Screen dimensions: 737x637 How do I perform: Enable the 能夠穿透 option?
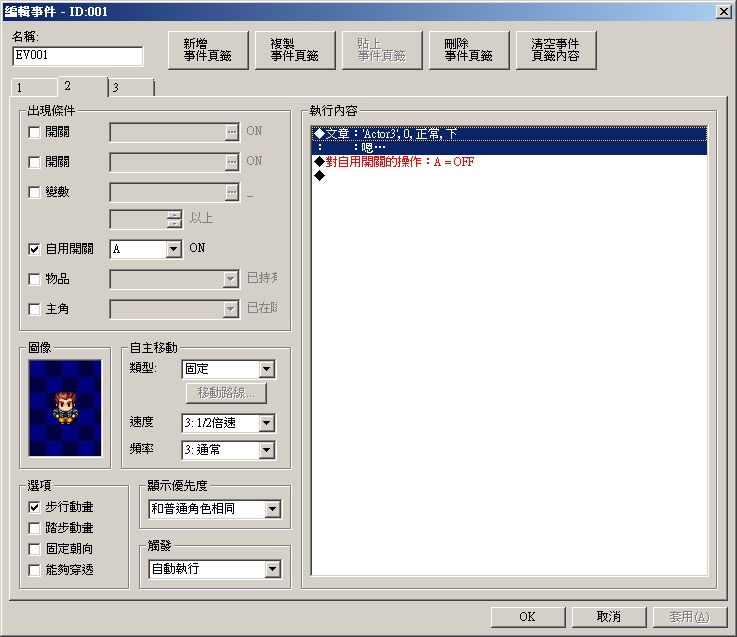click(34, 570)
